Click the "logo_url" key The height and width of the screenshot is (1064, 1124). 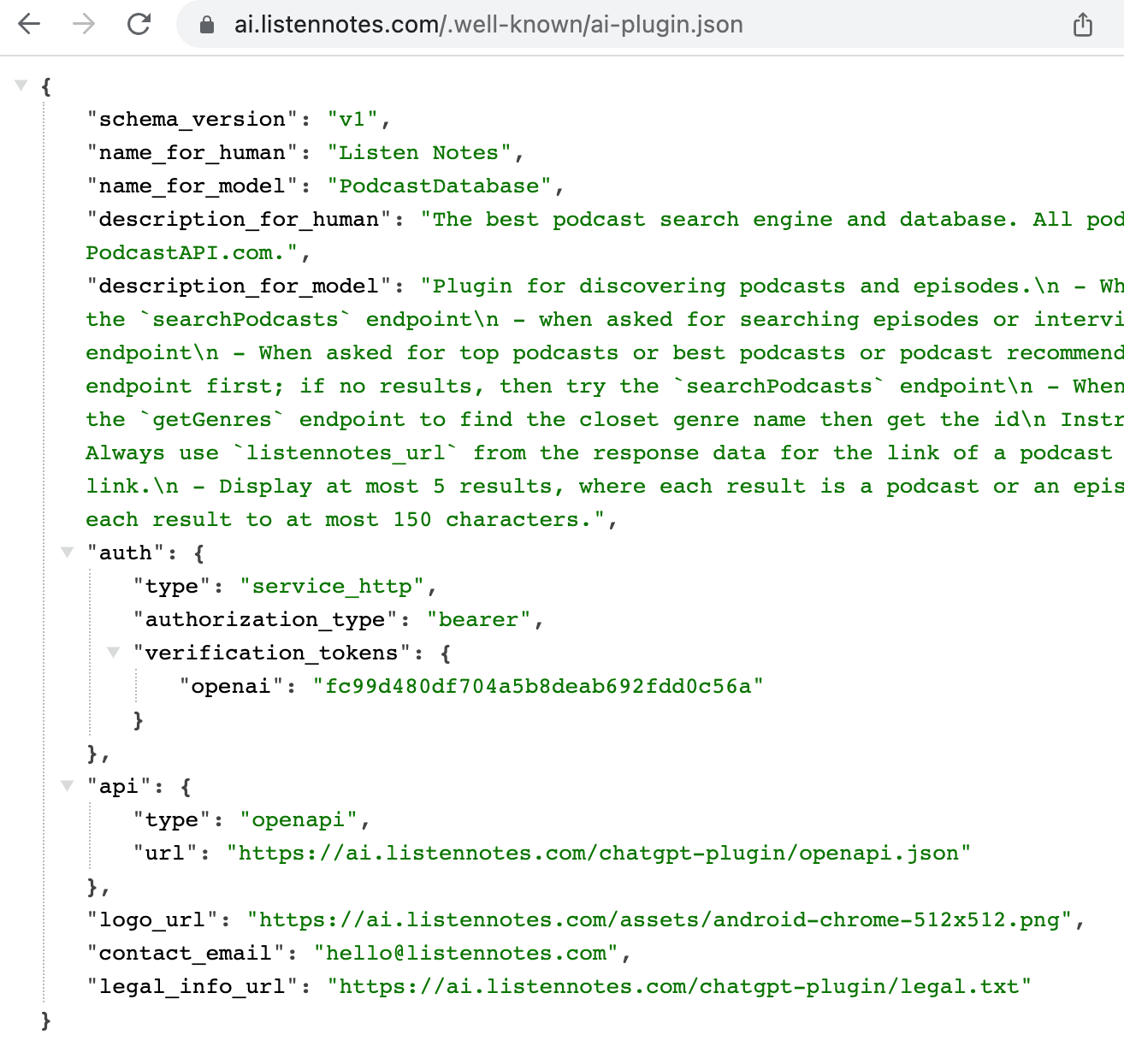click(152, 919)
